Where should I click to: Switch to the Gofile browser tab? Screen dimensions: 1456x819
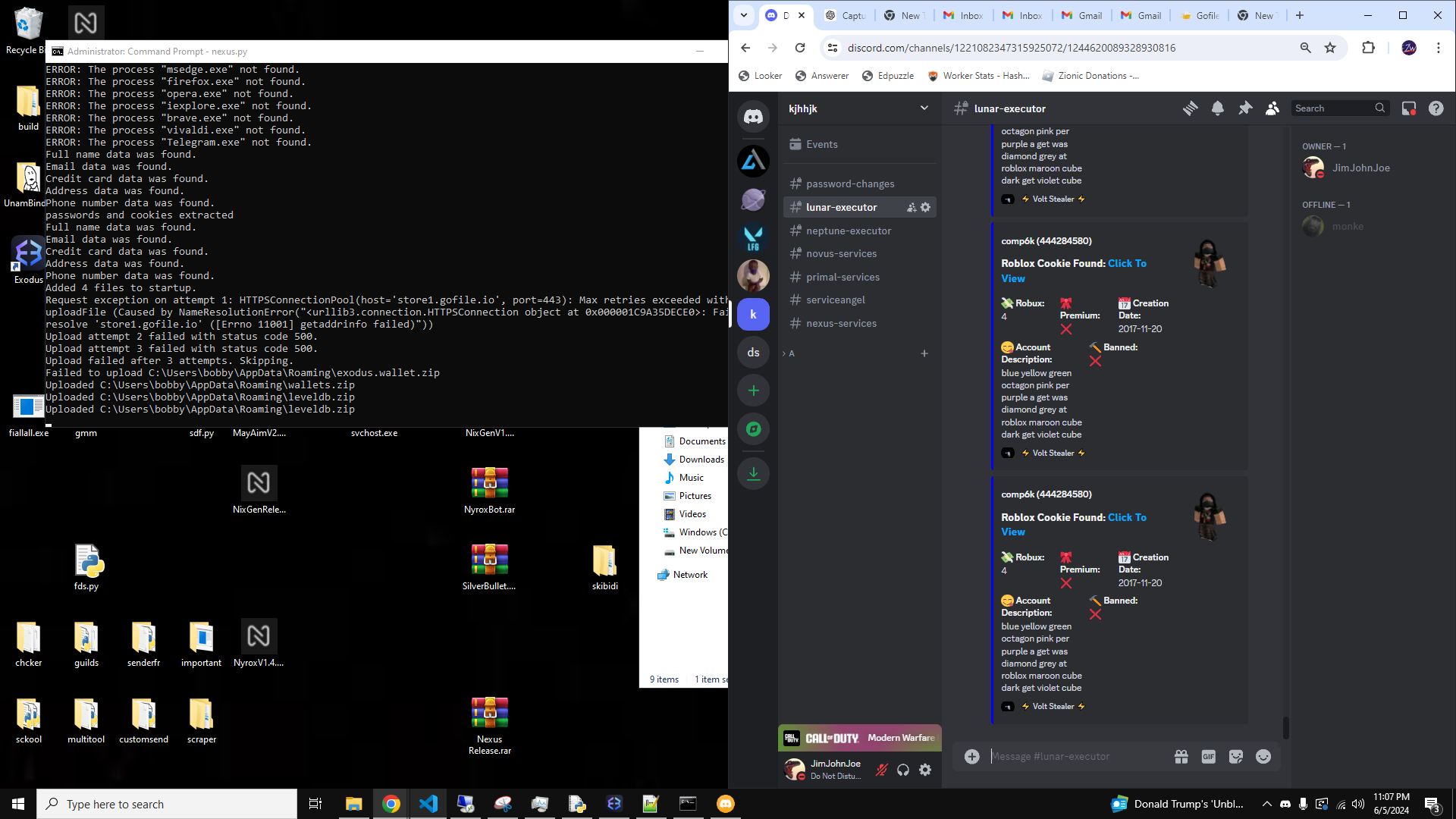1200,15
